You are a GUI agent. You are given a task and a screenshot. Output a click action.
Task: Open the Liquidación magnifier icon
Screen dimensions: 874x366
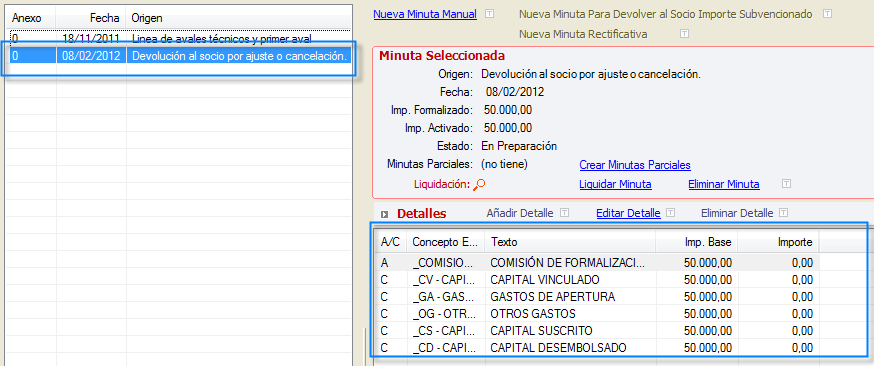pos(479,184)
